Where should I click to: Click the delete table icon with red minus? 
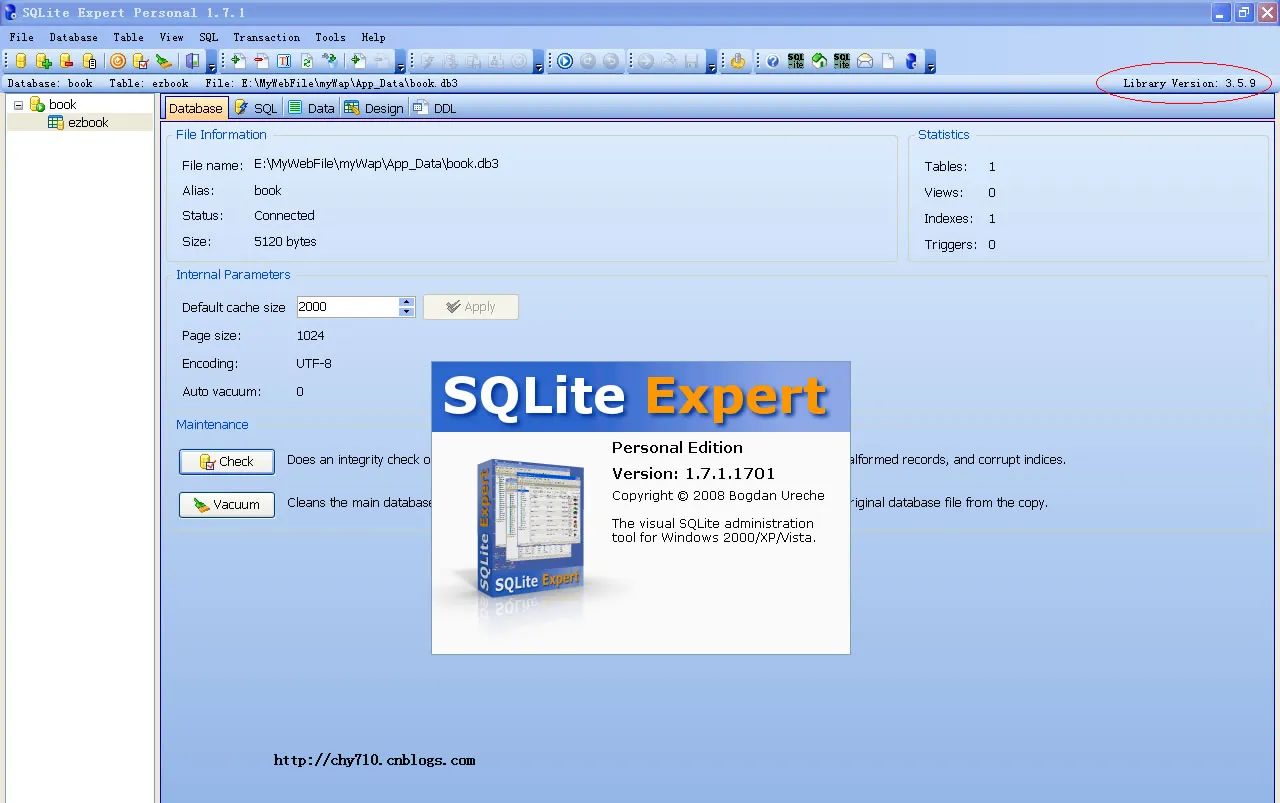261,61
